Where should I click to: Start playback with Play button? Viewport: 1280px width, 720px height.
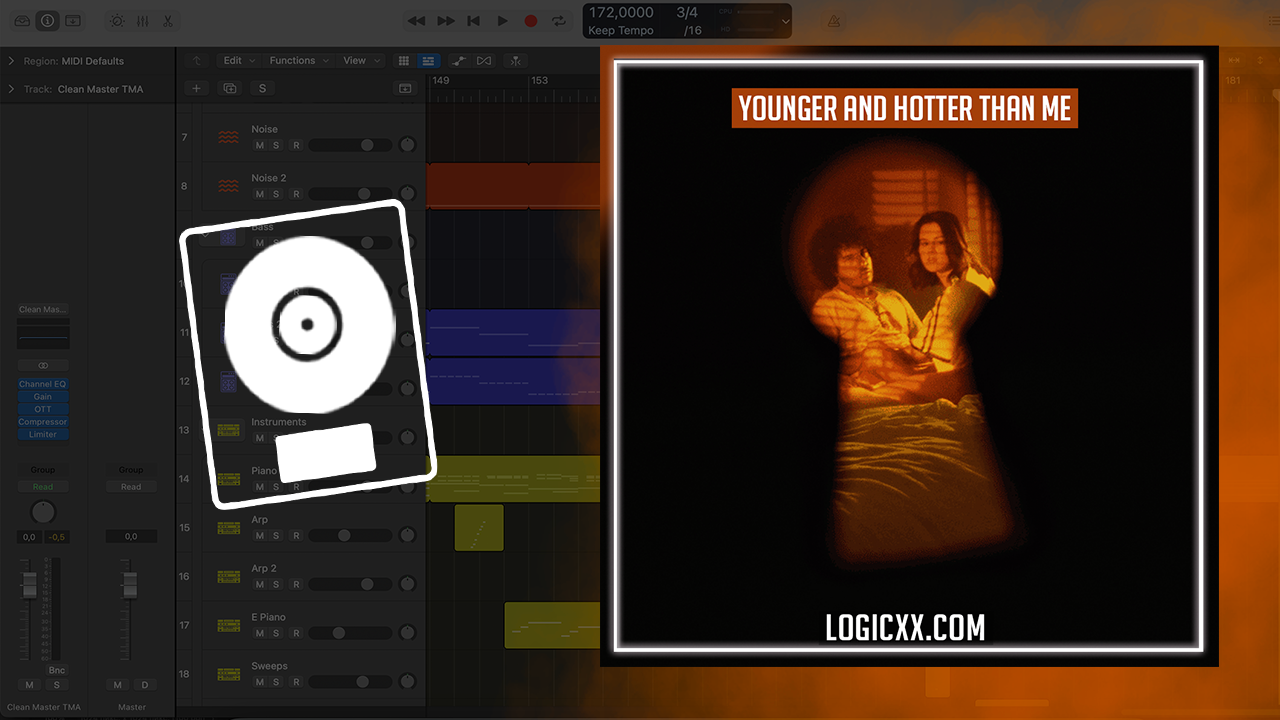[x=502, y=21]
